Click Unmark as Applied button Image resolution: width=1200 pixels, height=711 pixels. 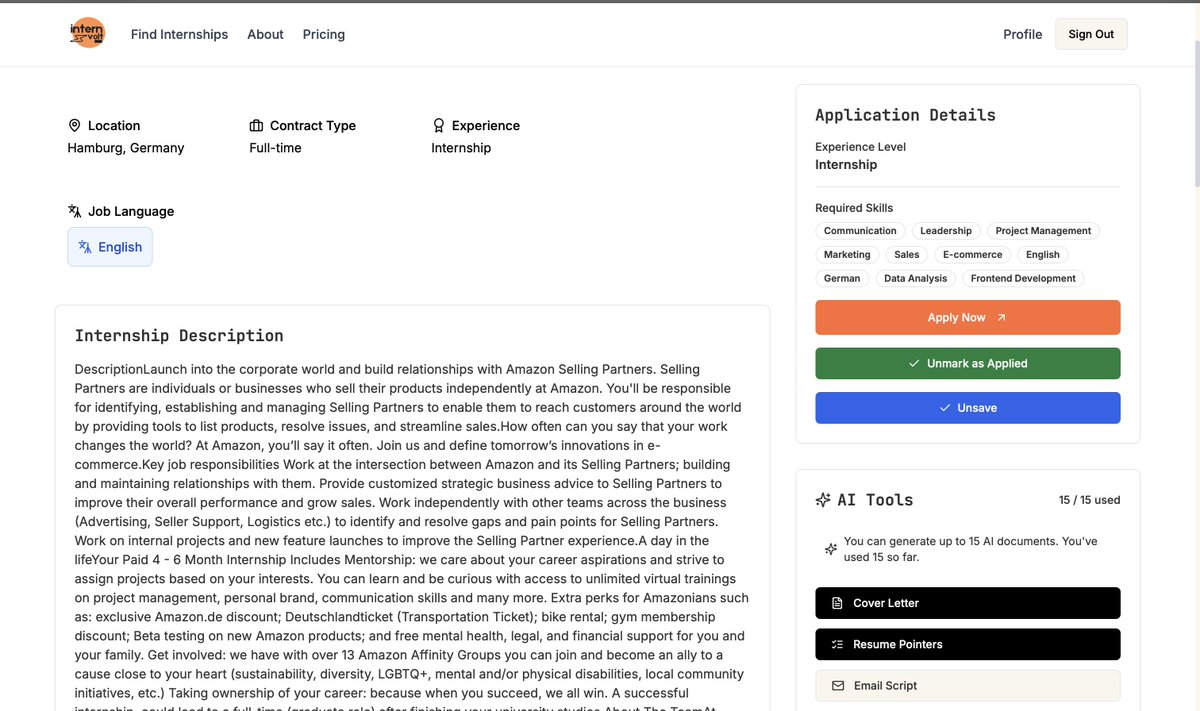tap(967, 363)
